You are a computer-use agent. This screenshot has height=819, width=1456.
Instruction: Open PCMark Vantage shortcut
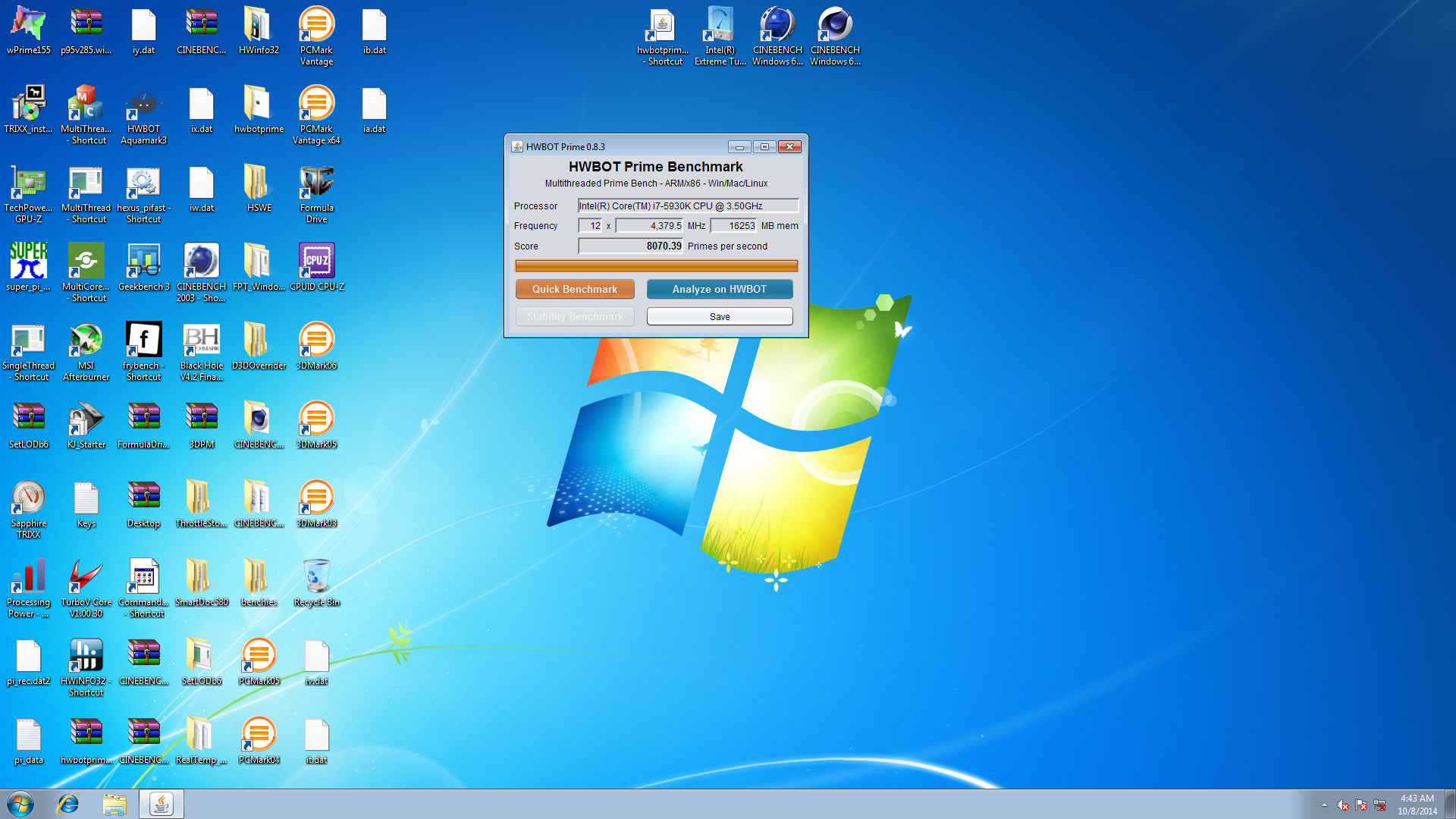(316, 36)
